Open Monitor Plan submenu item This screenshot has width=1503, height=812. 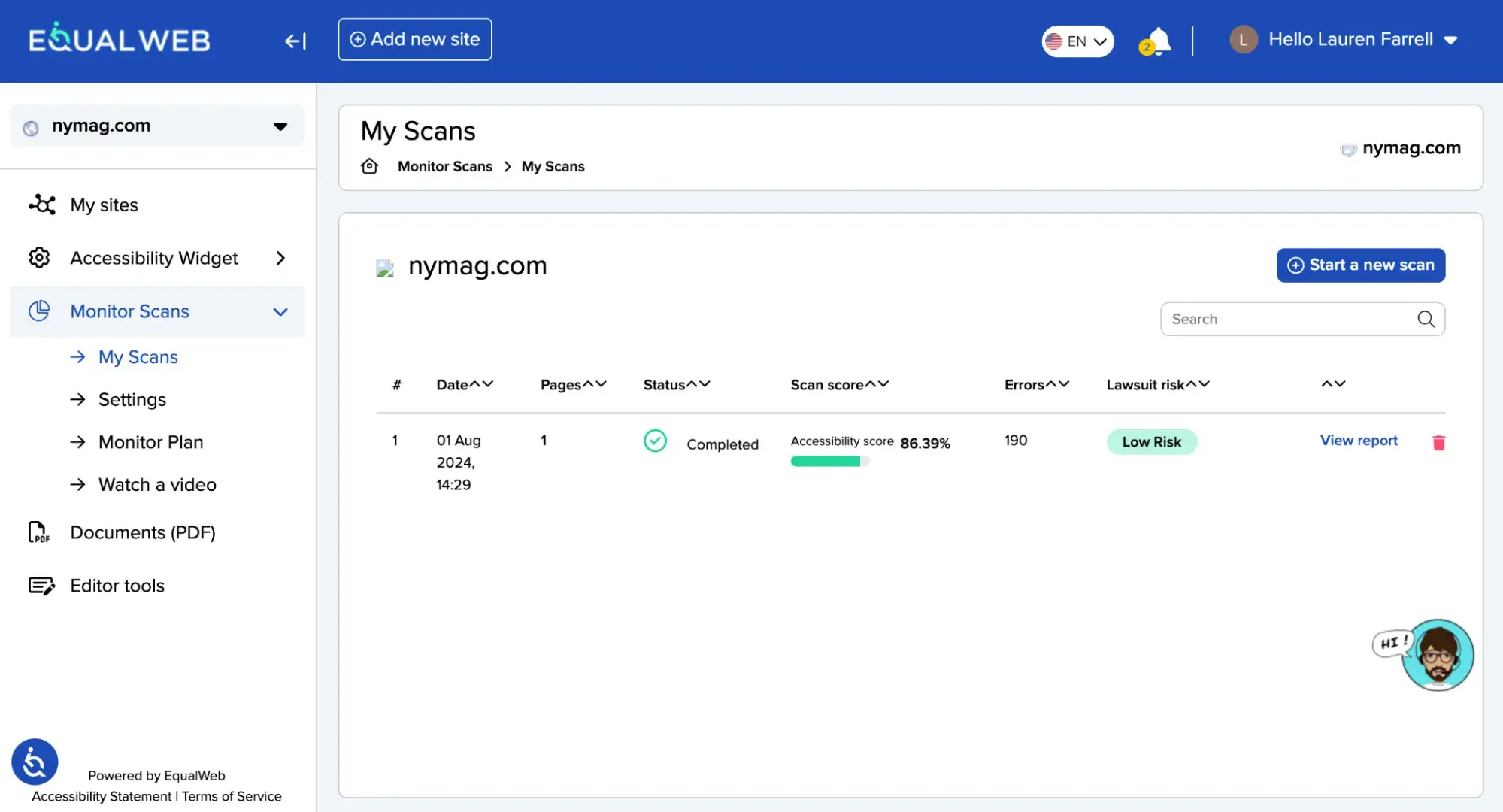[x=150, y=442]
